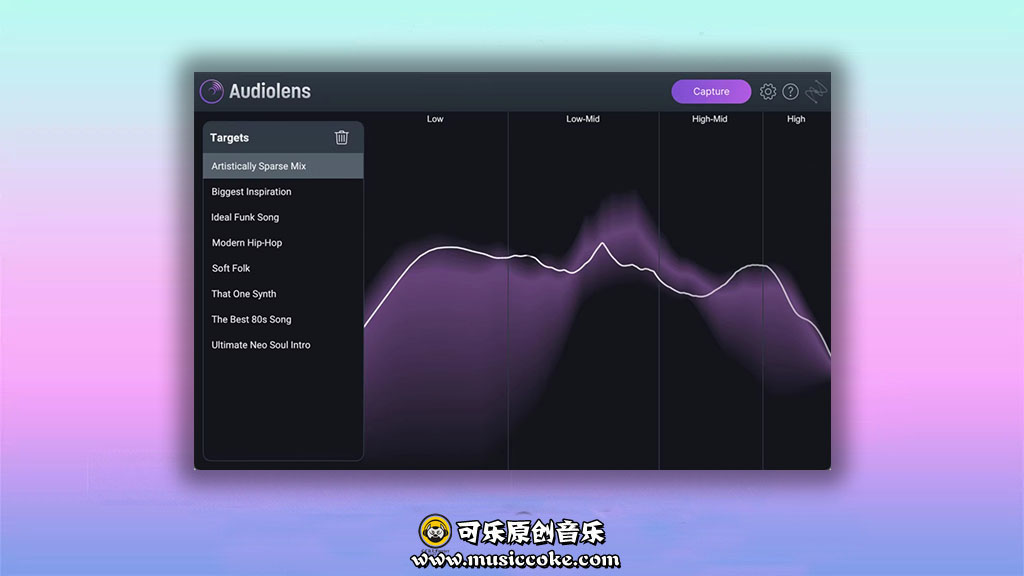The width and height of the screenshot is (1024, 576).
Task: Click the Audiolens logo icon
Action: coord(212,91)
